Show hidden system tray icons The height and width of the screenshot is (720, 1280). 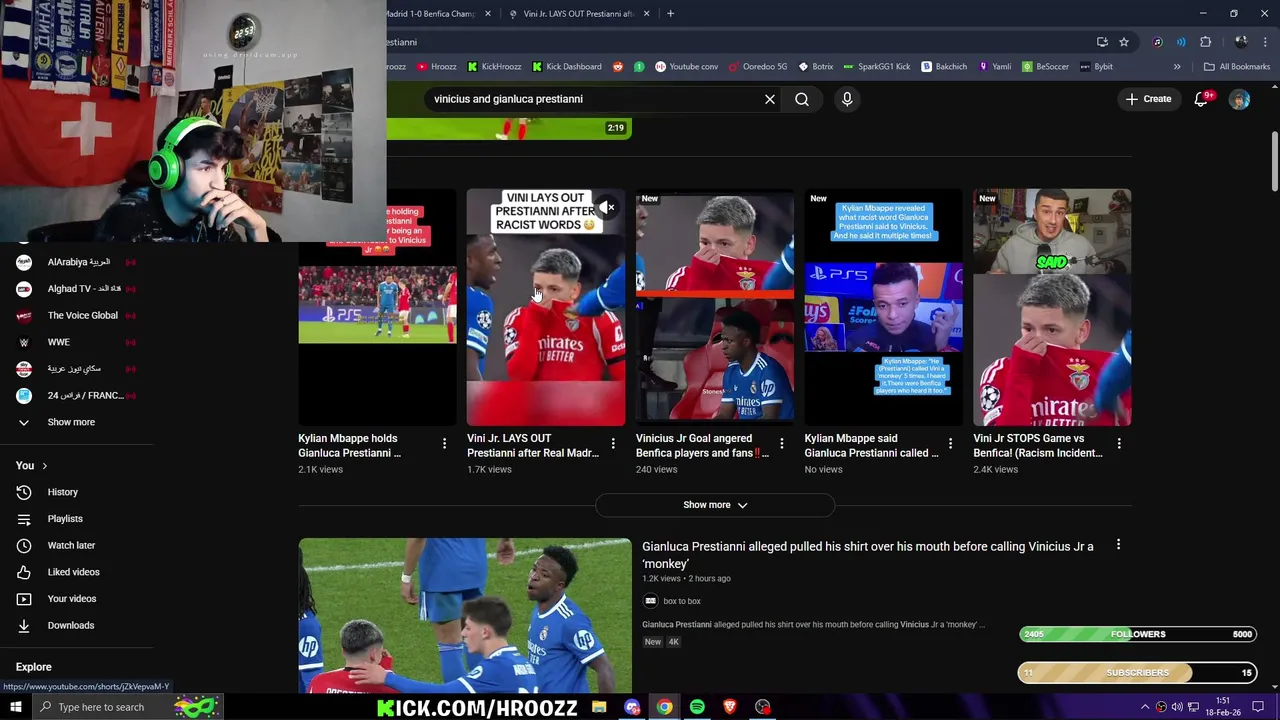click(x=1145, y=707)
